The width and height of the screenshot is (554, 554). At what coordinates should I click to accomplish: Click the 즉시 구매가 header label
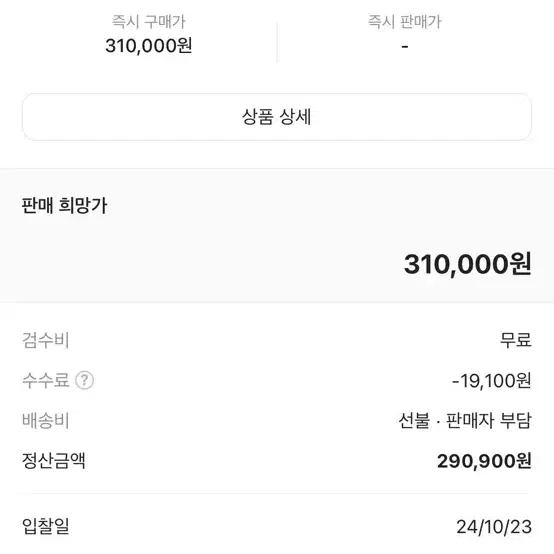tap(148, 22)
